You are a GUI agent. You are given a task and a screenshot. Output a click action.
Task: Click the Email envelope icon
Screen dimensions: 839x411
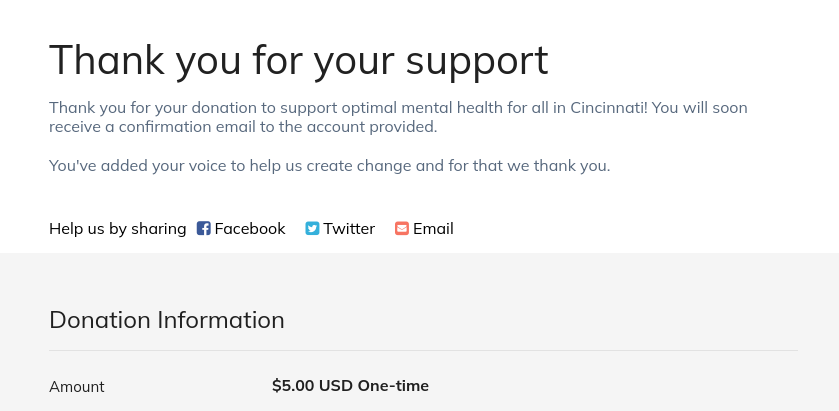(402, 228)
